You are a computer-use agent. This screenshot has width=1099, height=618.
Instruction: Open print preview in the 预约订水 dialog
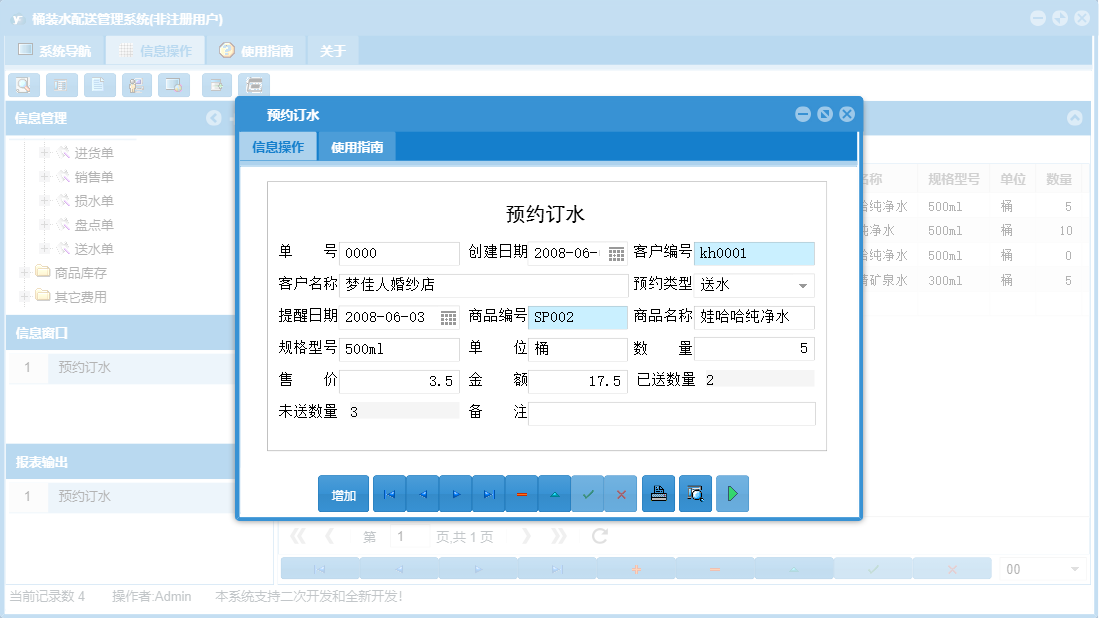pyautogui.click(x=695, y=493)
